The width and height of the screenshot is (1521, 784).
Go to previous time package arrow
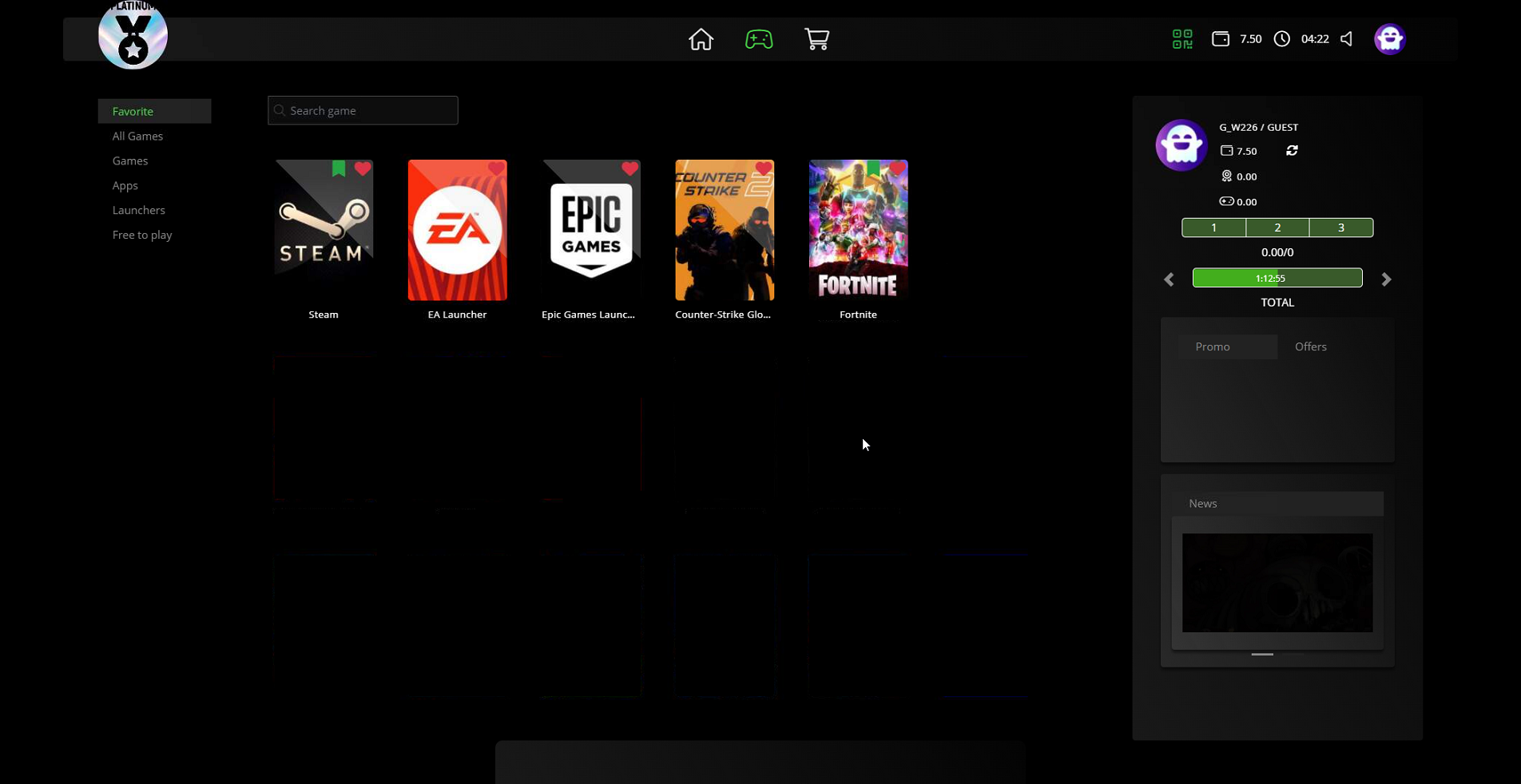point(1169,279)
